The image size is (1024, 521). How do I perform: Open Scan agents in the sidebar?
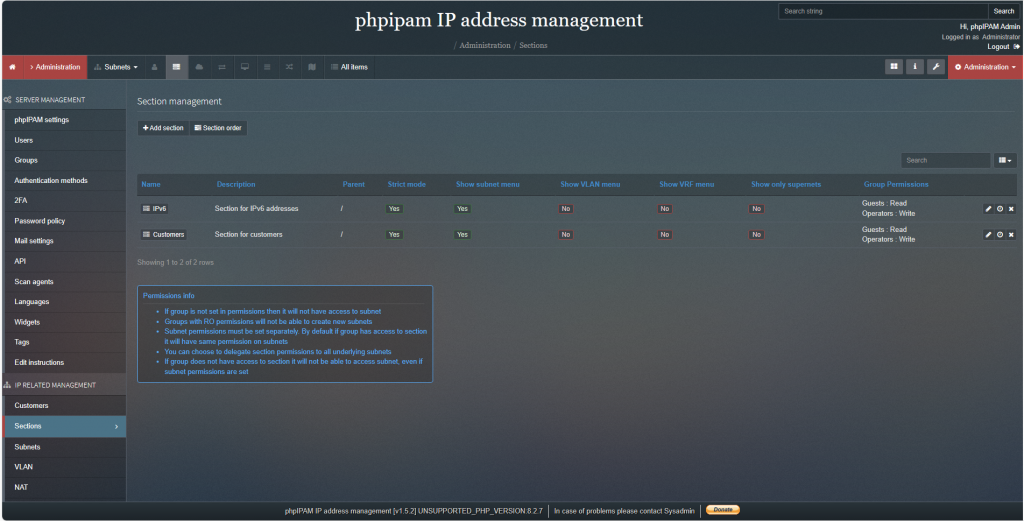pos(65,282)
